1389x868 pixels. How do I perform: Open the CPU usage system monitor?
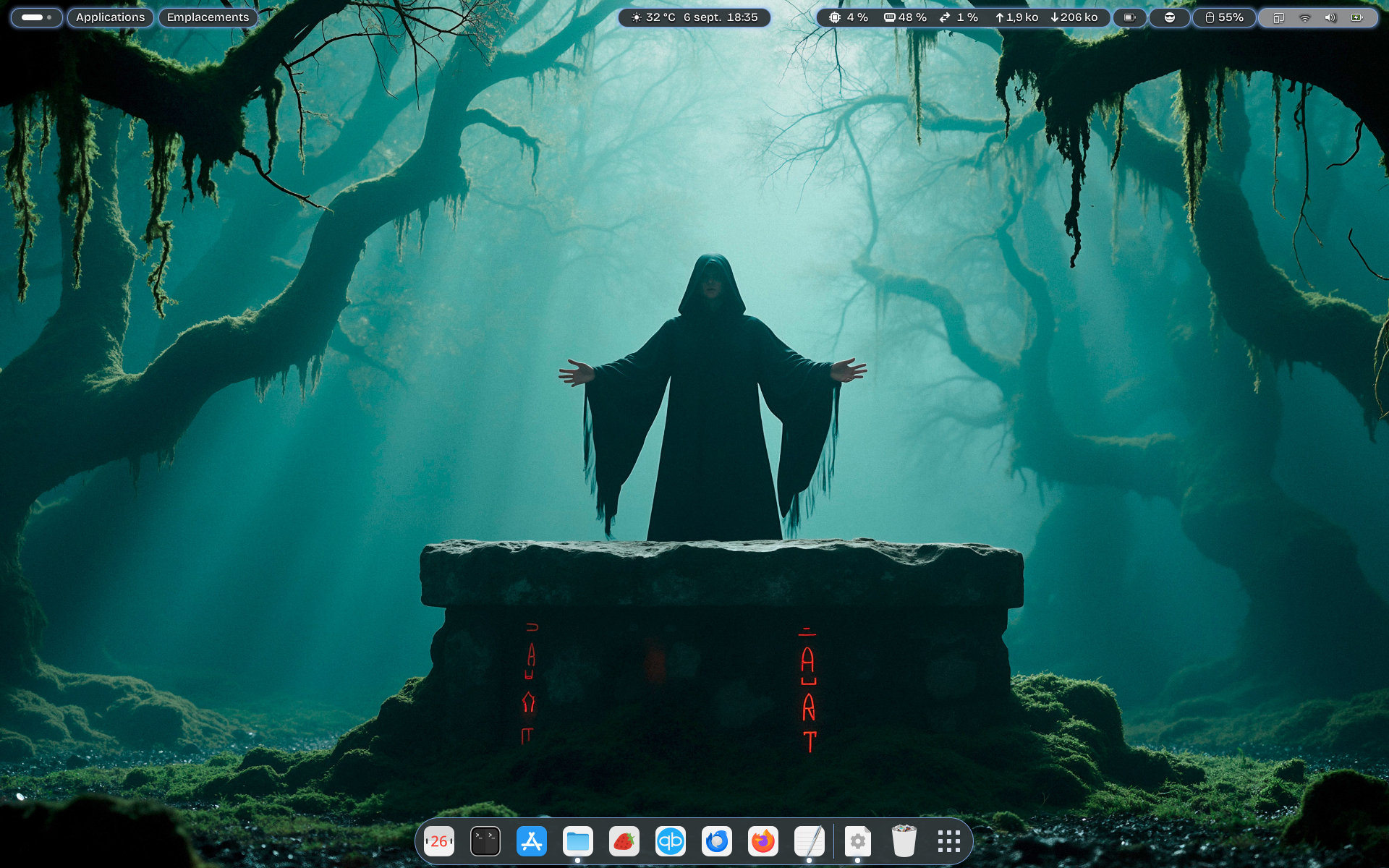(849, 17)
